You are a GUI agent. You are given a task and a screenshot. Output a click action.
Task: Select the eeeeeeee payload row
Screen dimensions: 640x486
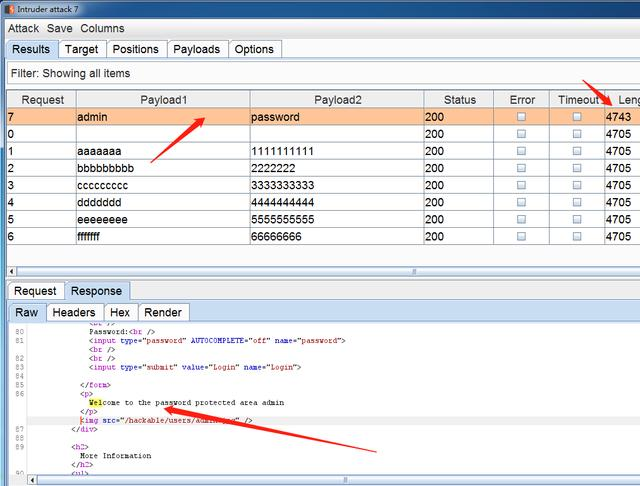point(323,220)
